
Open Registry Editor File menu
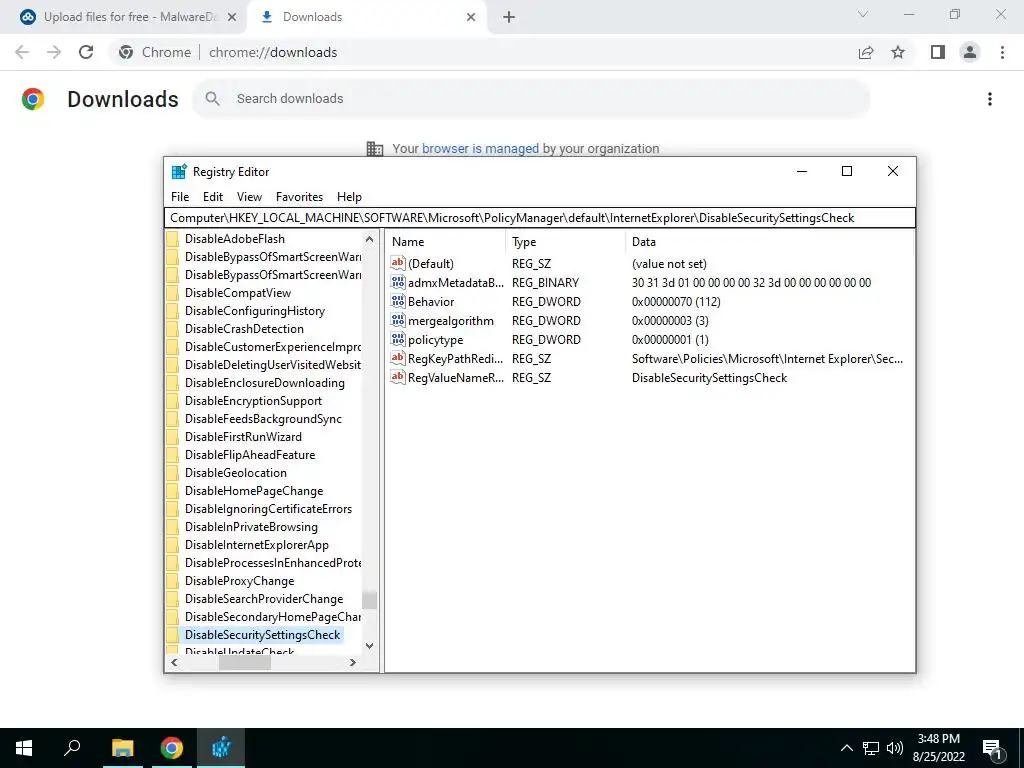[180, 197]
